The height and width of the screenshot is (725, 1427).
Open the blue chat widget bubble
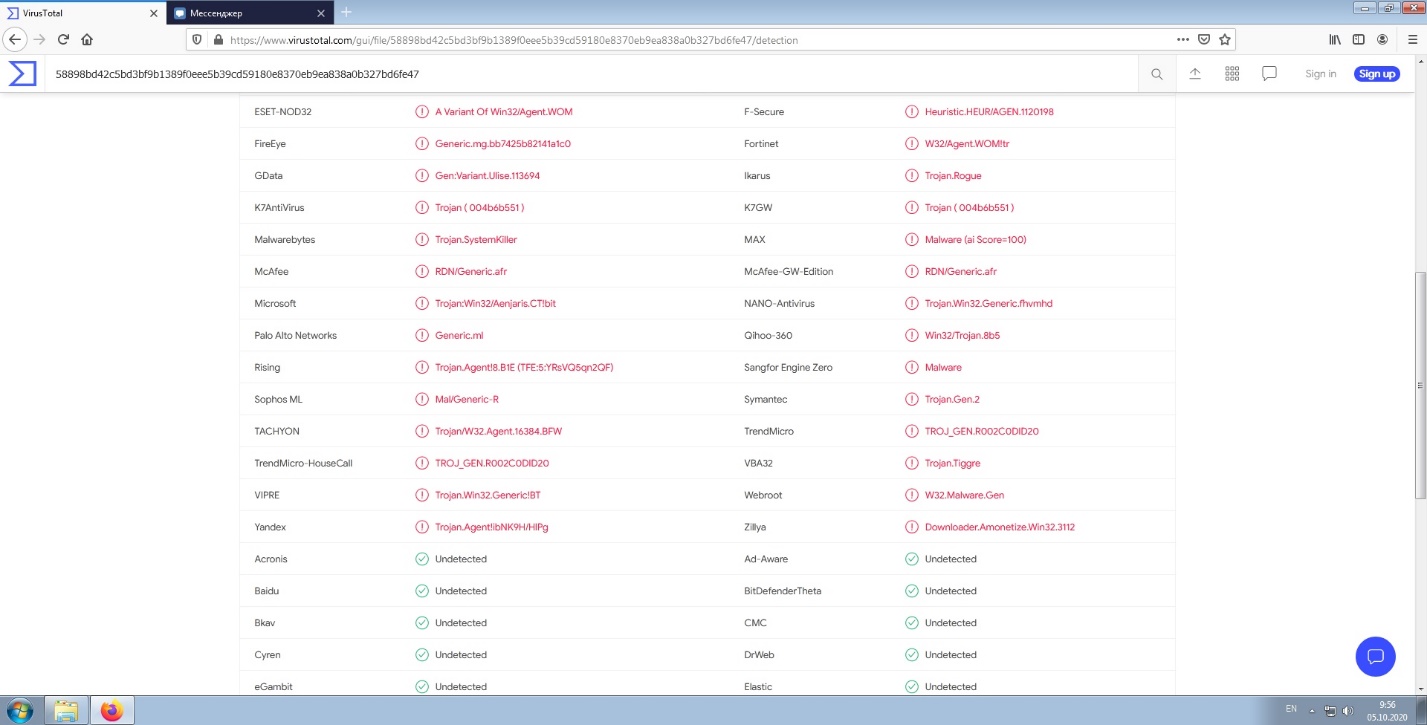tap(1375, 656)
